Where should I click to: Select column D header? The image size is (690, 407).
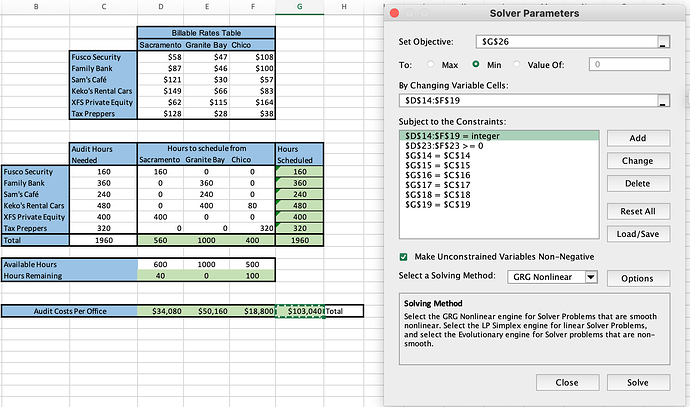click(161, 7)
